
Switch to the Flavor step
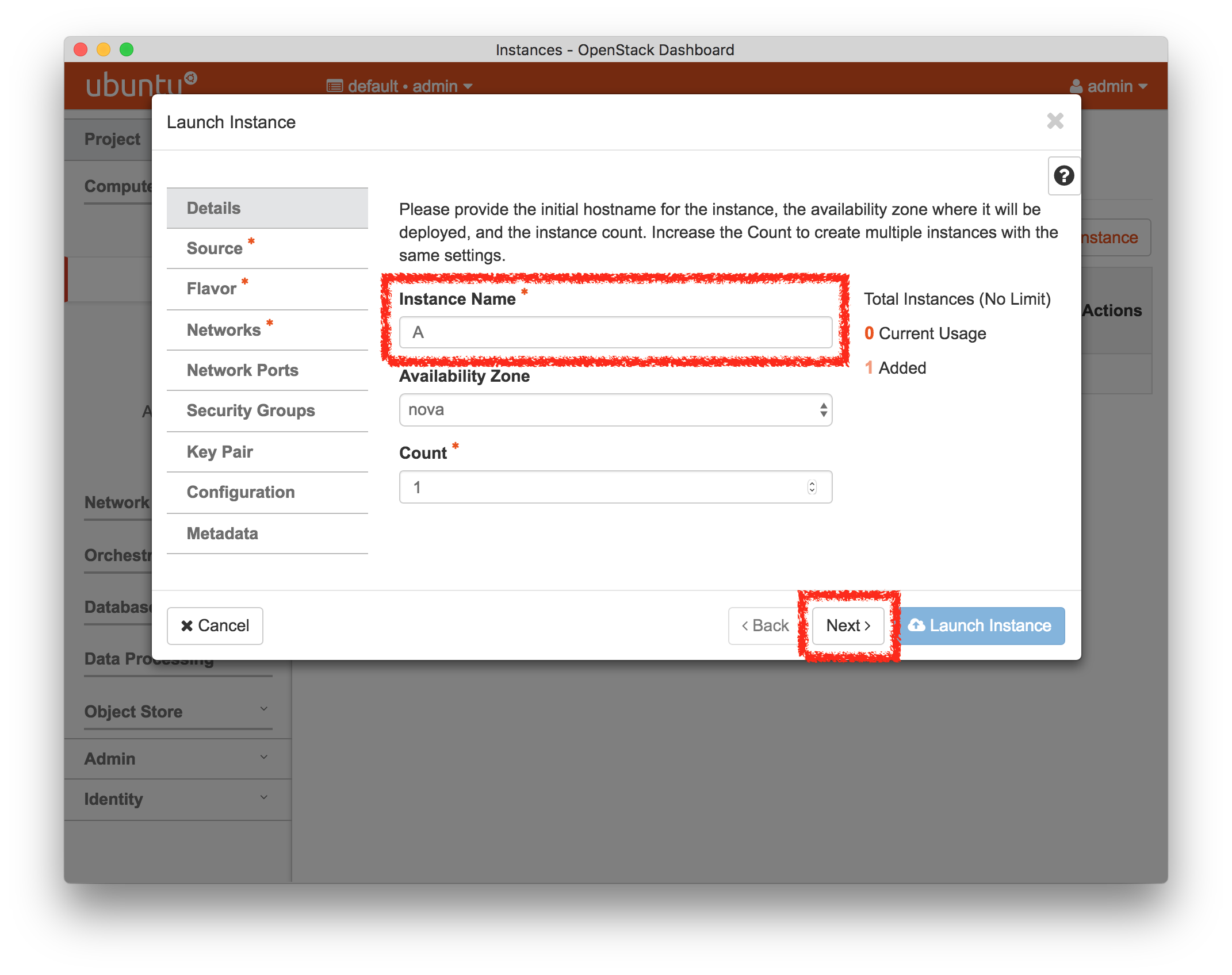pos(267,289)
